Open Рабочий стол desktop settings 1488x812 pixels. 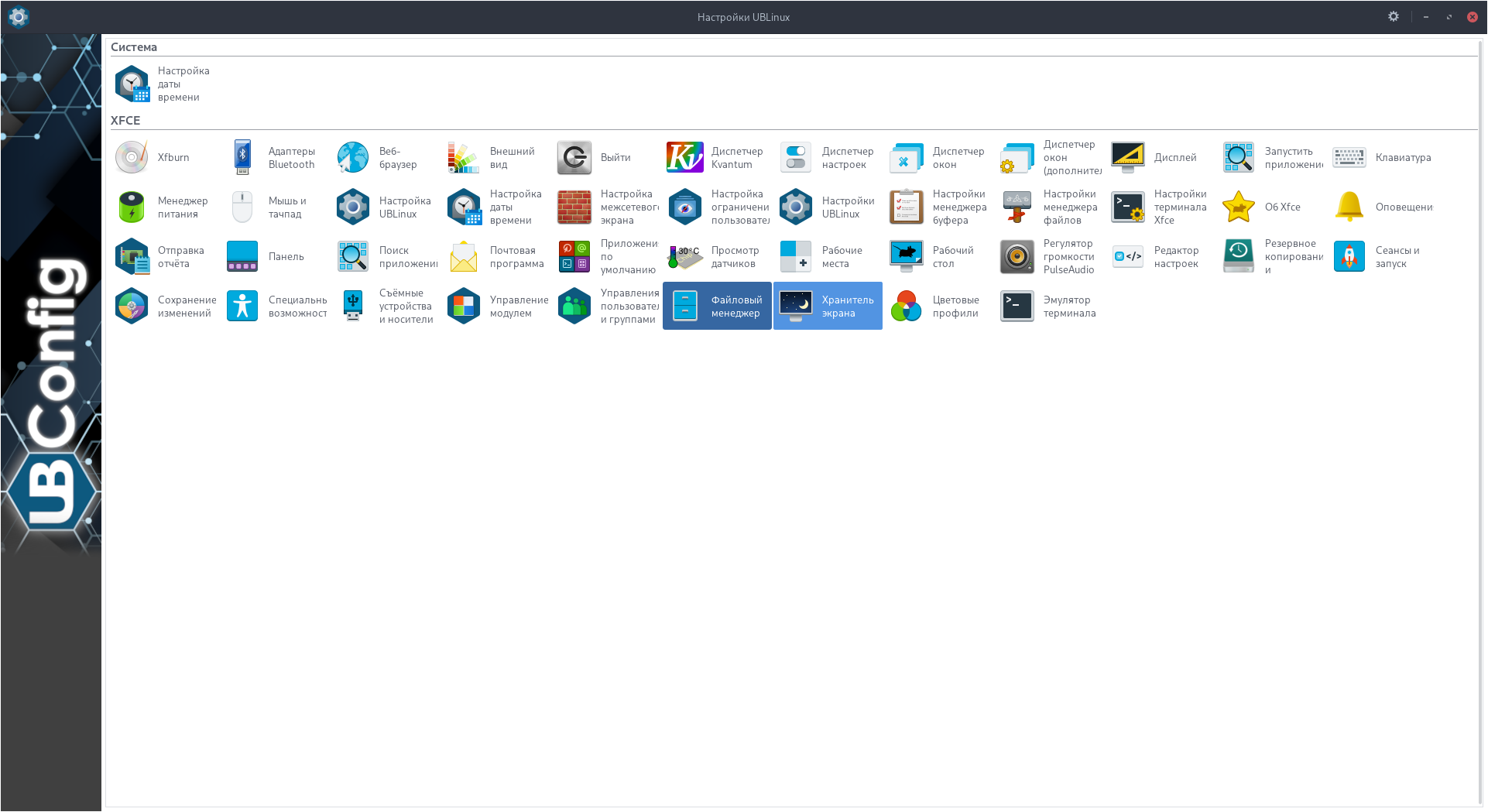(939, 257)
